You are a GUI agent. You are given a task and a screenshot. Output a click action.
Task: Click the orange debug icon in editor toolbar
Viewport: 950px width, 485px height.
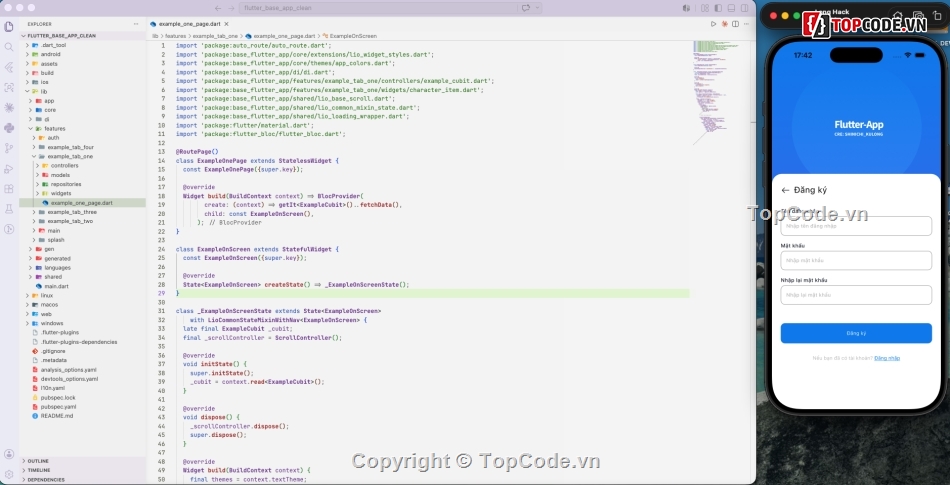724,24
